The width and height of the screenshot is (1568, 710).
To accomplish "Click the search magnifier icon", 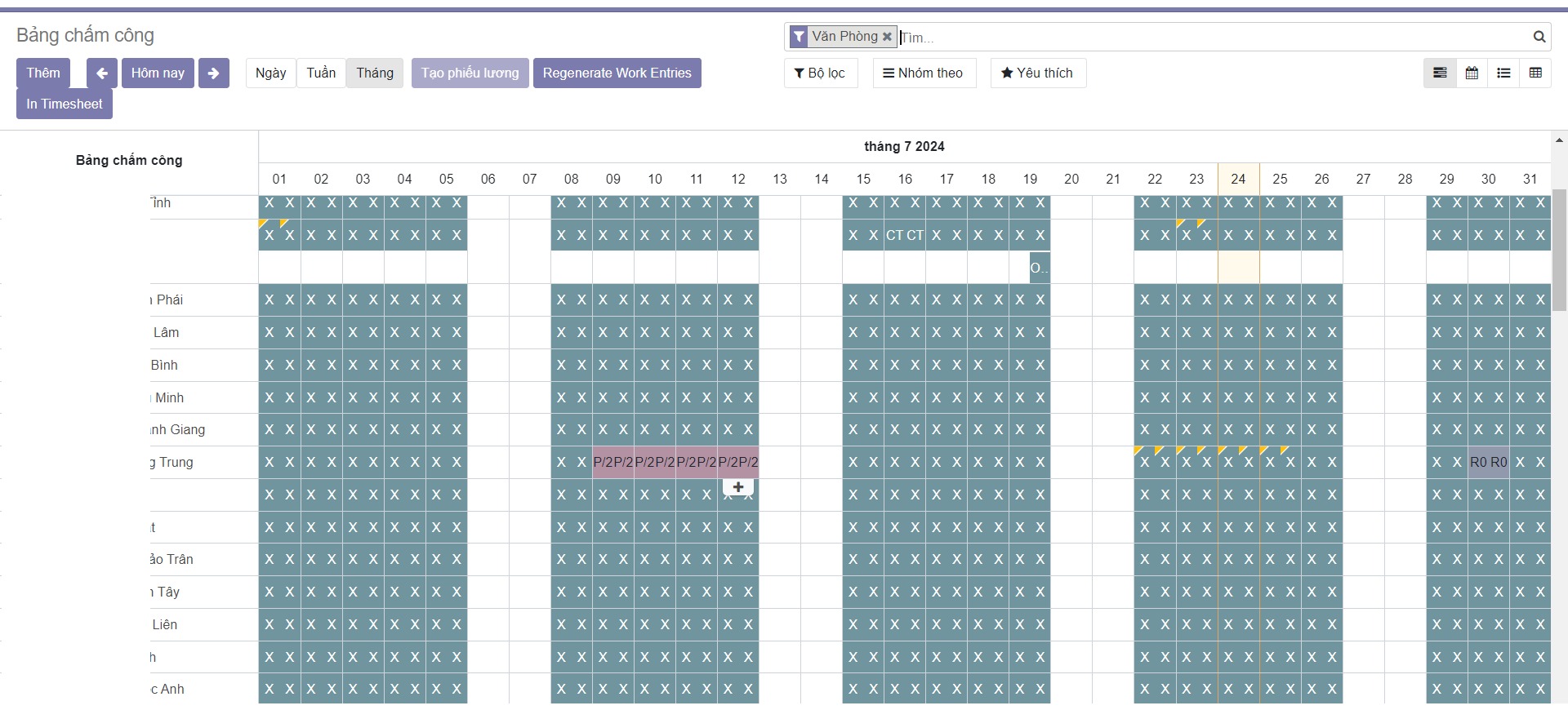I will (1539, 37).
